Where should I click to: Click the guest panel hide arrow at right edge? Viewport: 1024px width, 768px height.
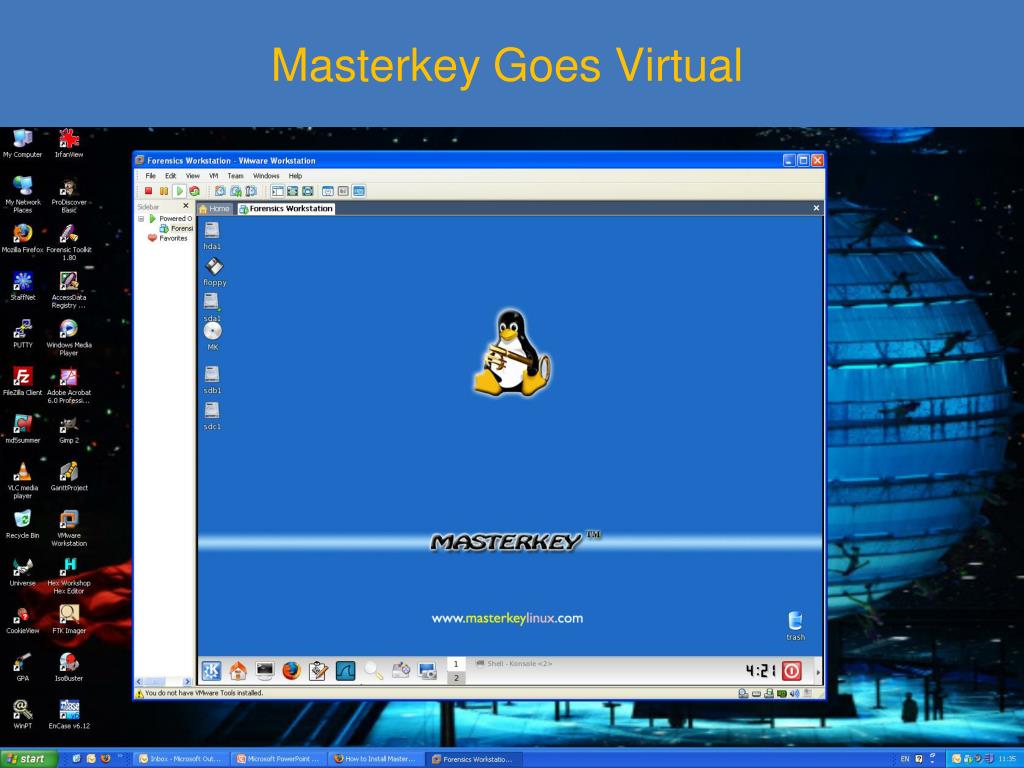(x=818, y=671)
